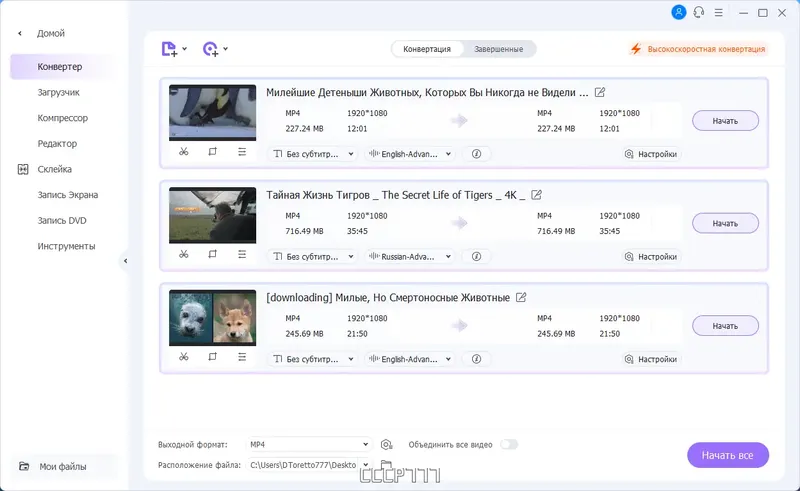800x491 pixels.
Task: Click the load DVD disc icon
Action: [x=210, y=49]
